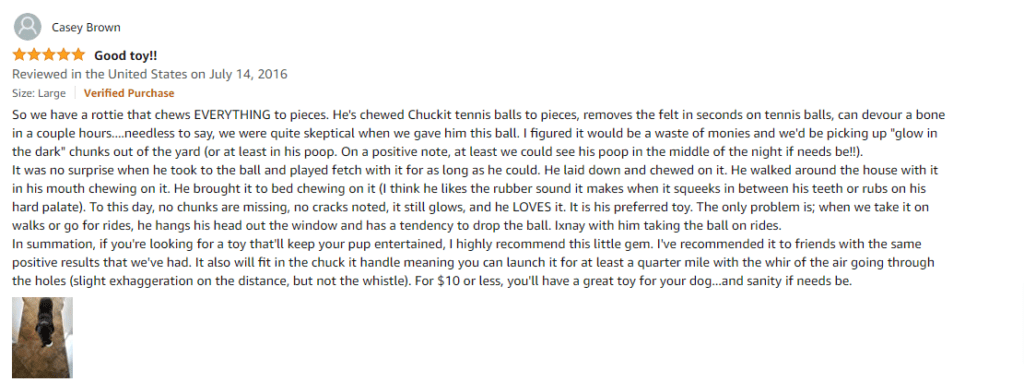Click the second orange rating star
The image size is (1024, 382).
pos(34,54)
